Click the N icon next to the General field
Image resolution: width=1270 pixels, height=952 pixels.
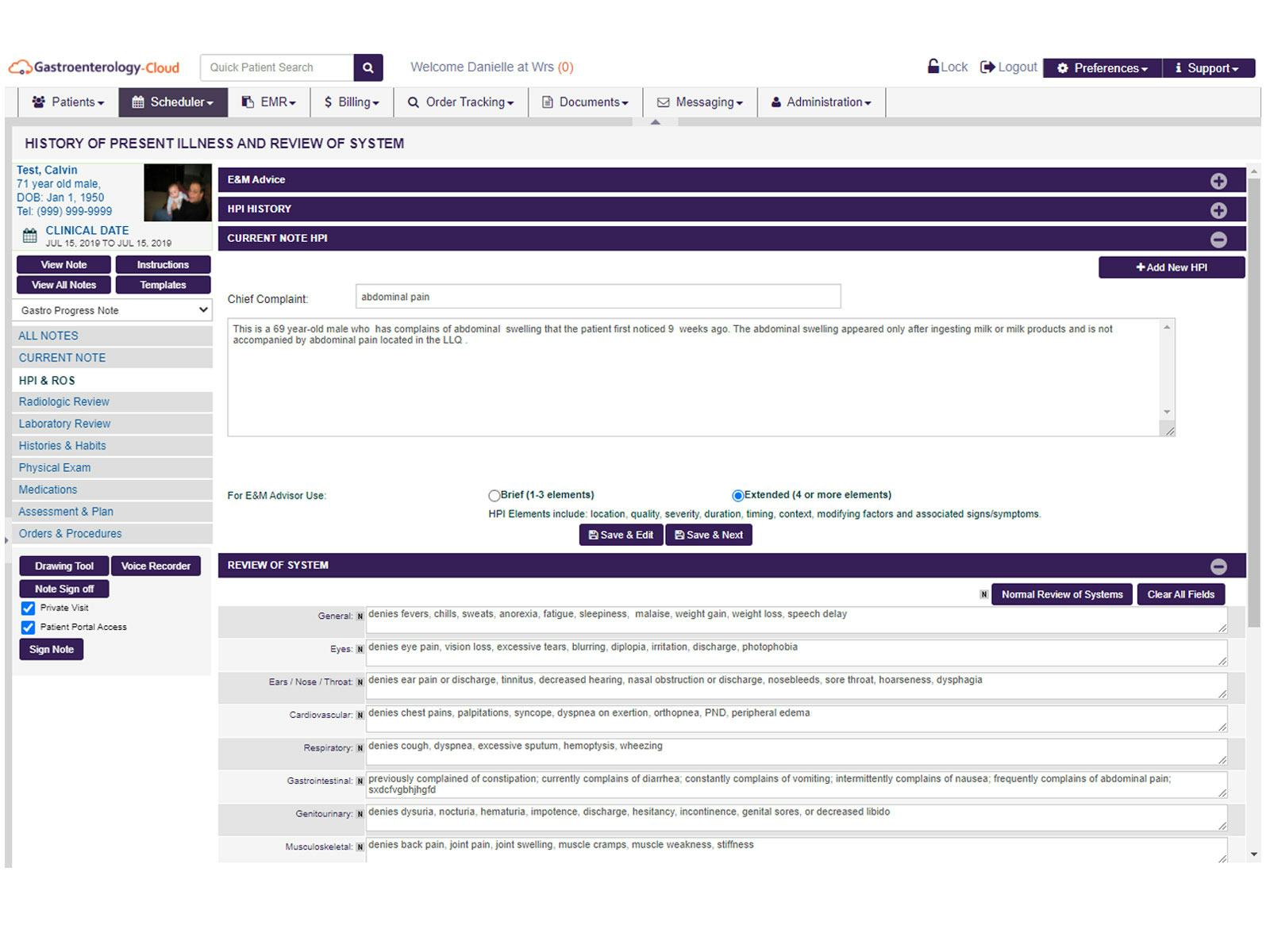pos(359,616)
